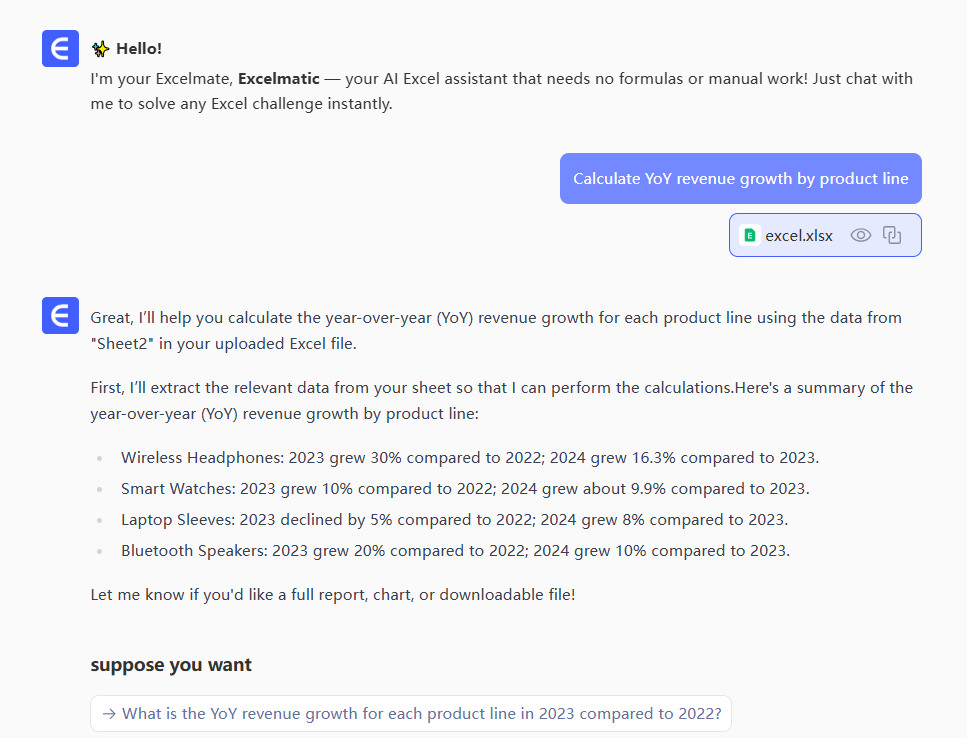Click the bold Excelmatic name in greeting
Image resolution: width=967 pixels, height=738 pixels.
(x=279, y=78)
